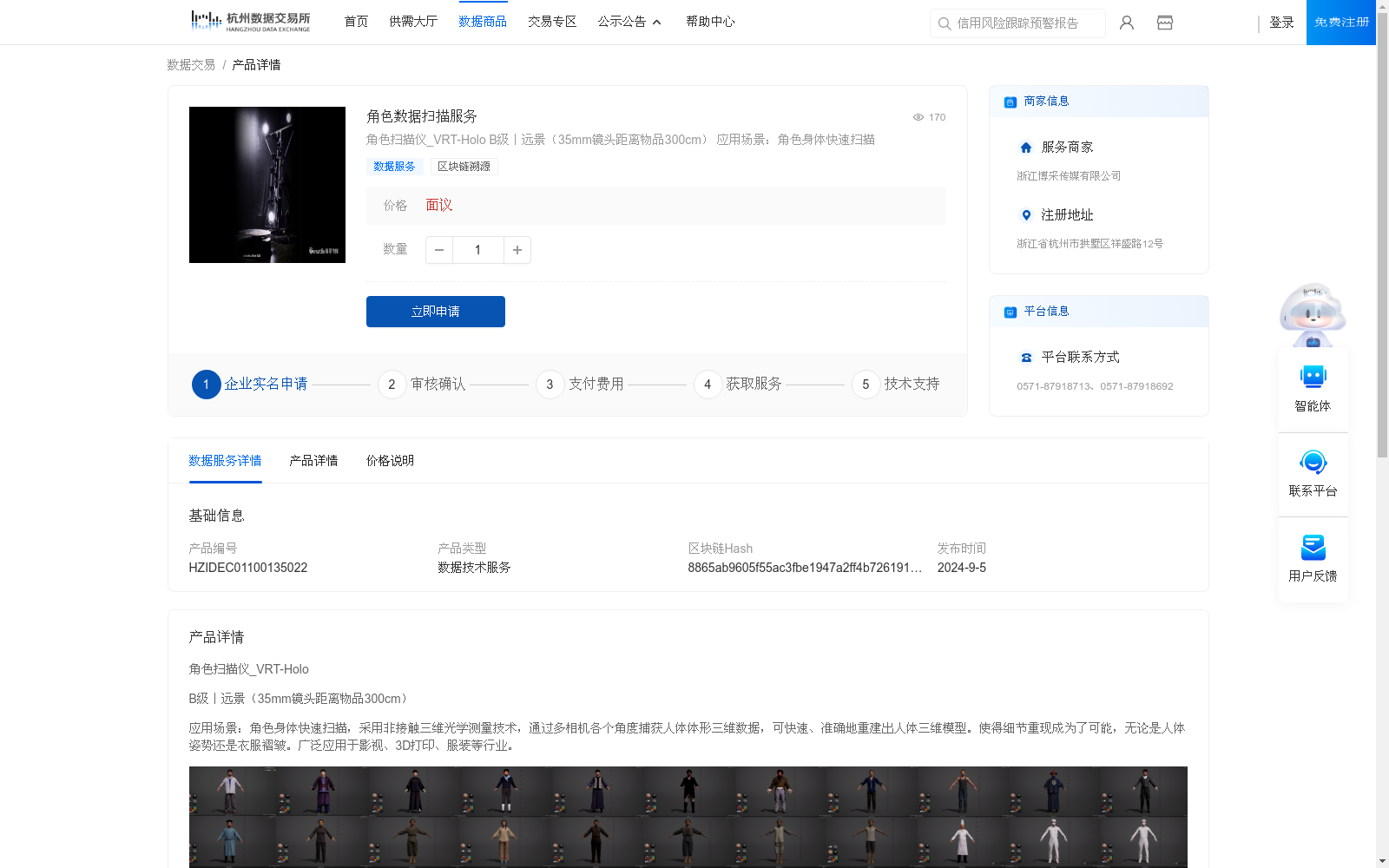Open the store icon in header

point(1165,23)
